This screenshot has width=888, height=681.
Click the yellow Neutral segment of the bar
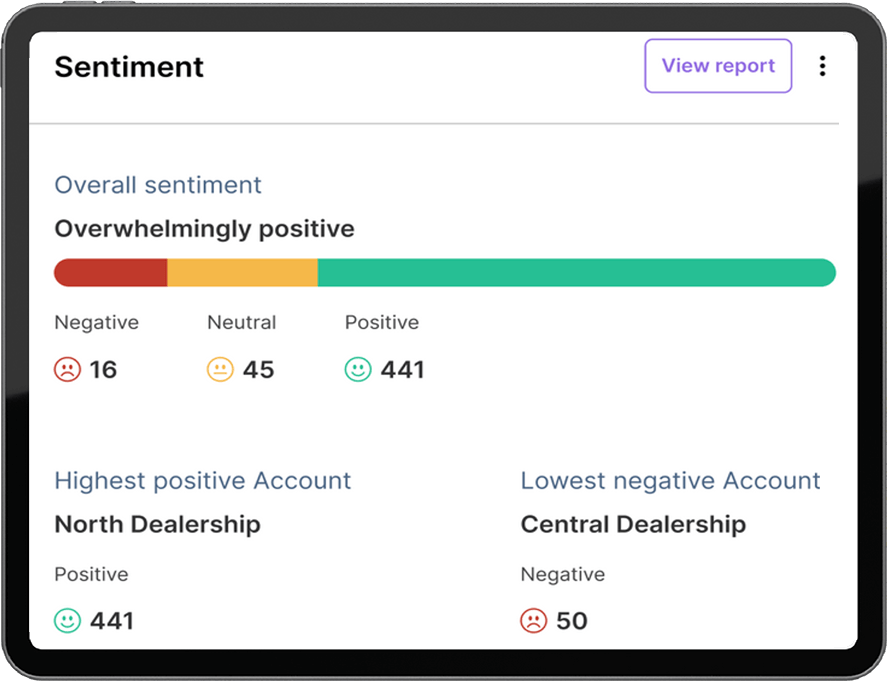coord(244,272)
